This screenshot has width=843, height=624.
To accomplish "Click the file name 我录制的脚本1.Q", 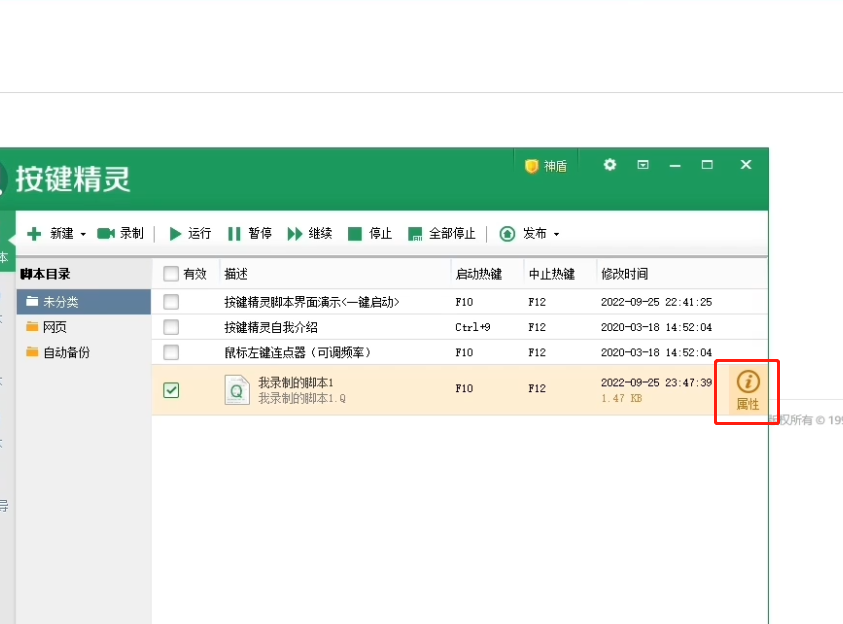I will pyautogui.click(x=302, y=398).
